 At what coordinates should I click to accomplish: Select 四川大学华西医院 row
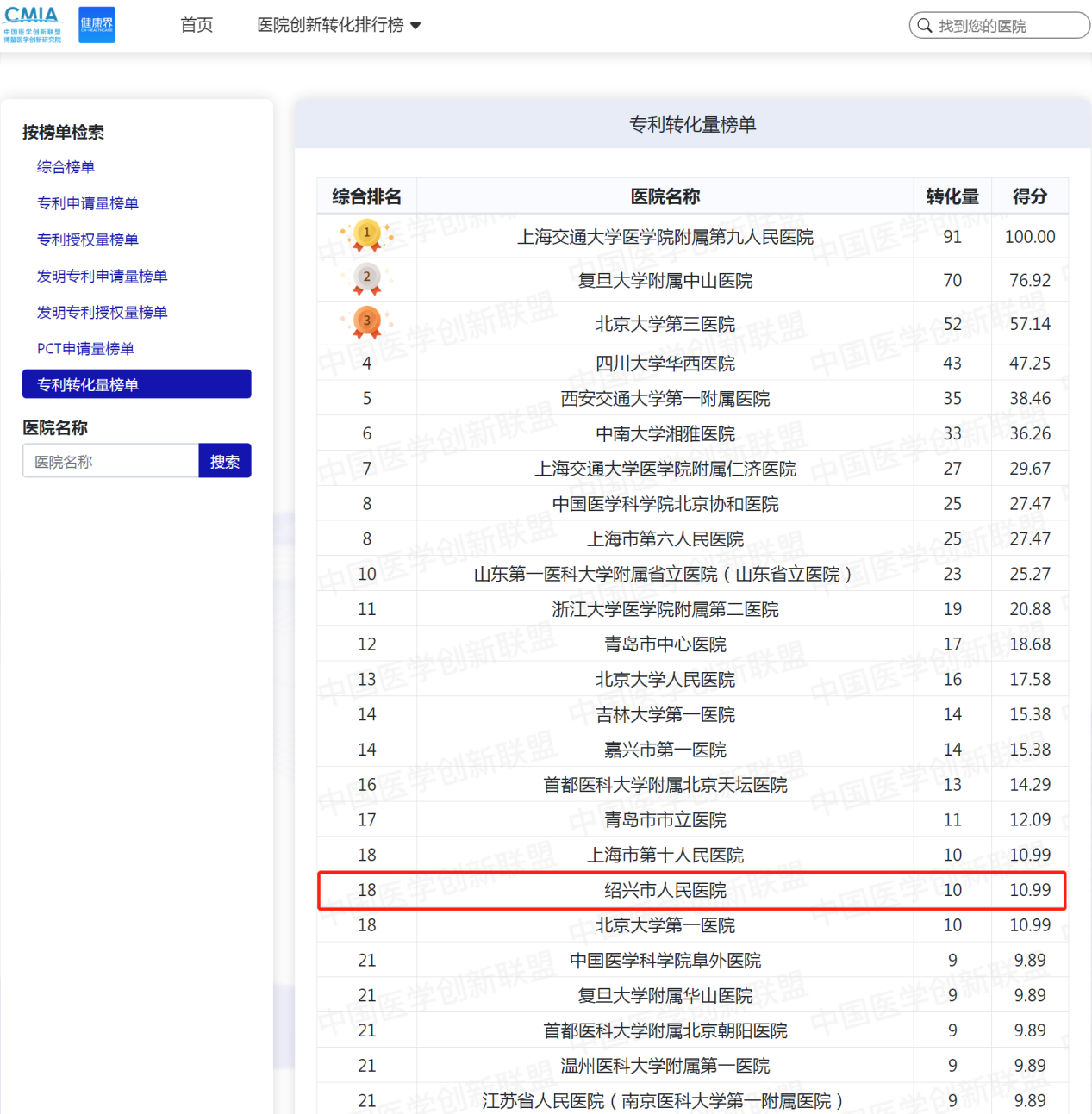tap(693, 363)
